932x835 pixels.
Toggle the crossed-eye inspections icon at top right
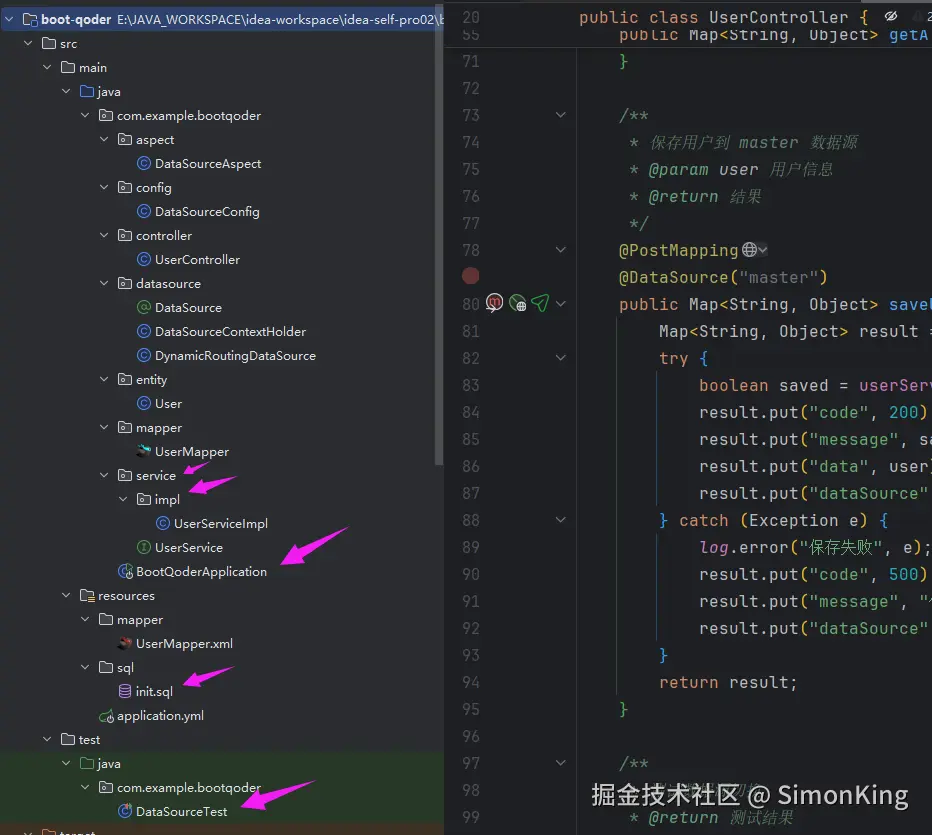[x=890, y=16]
